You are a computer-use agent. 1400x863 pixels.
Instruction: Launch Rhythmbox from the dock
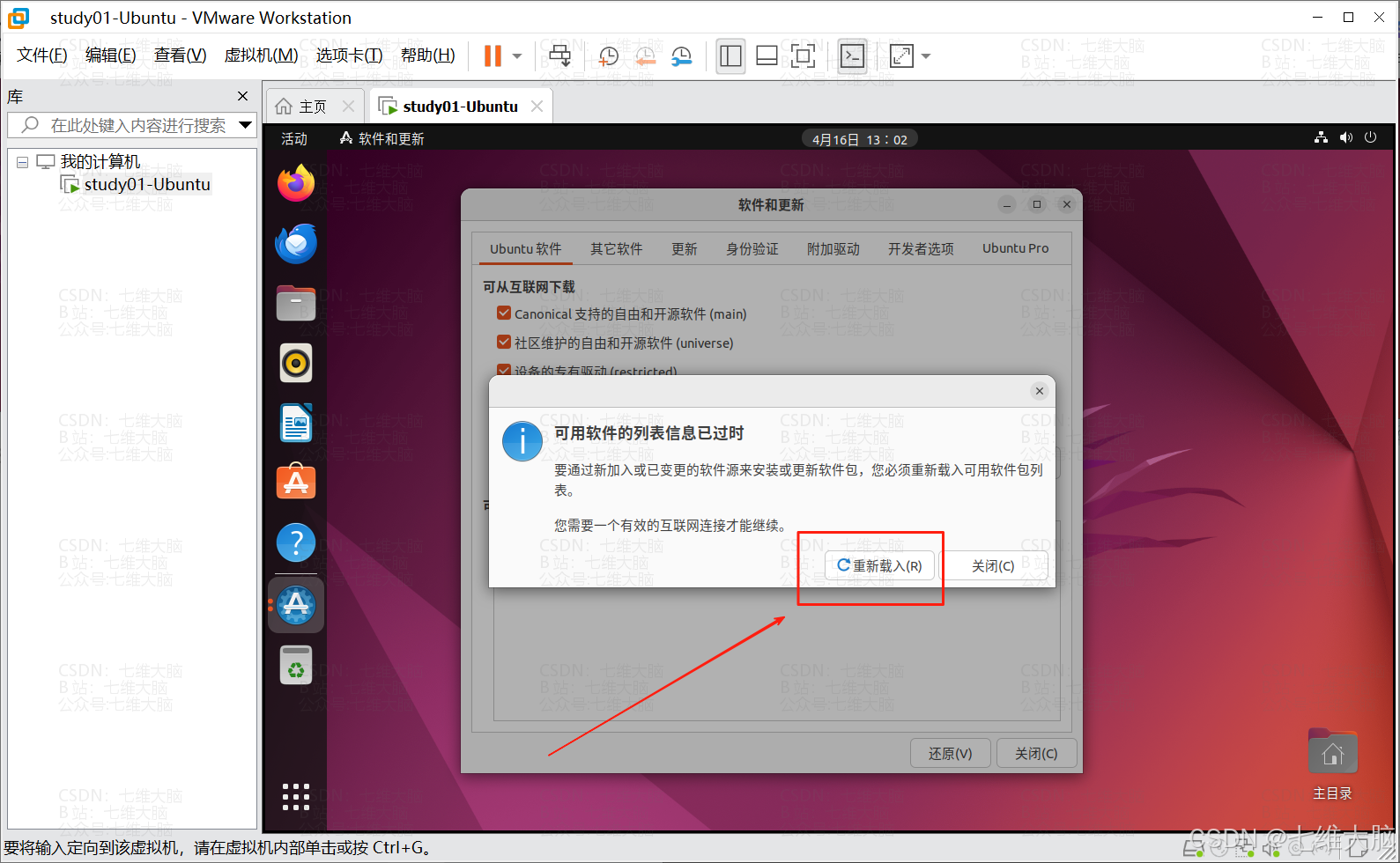point(296,363)
